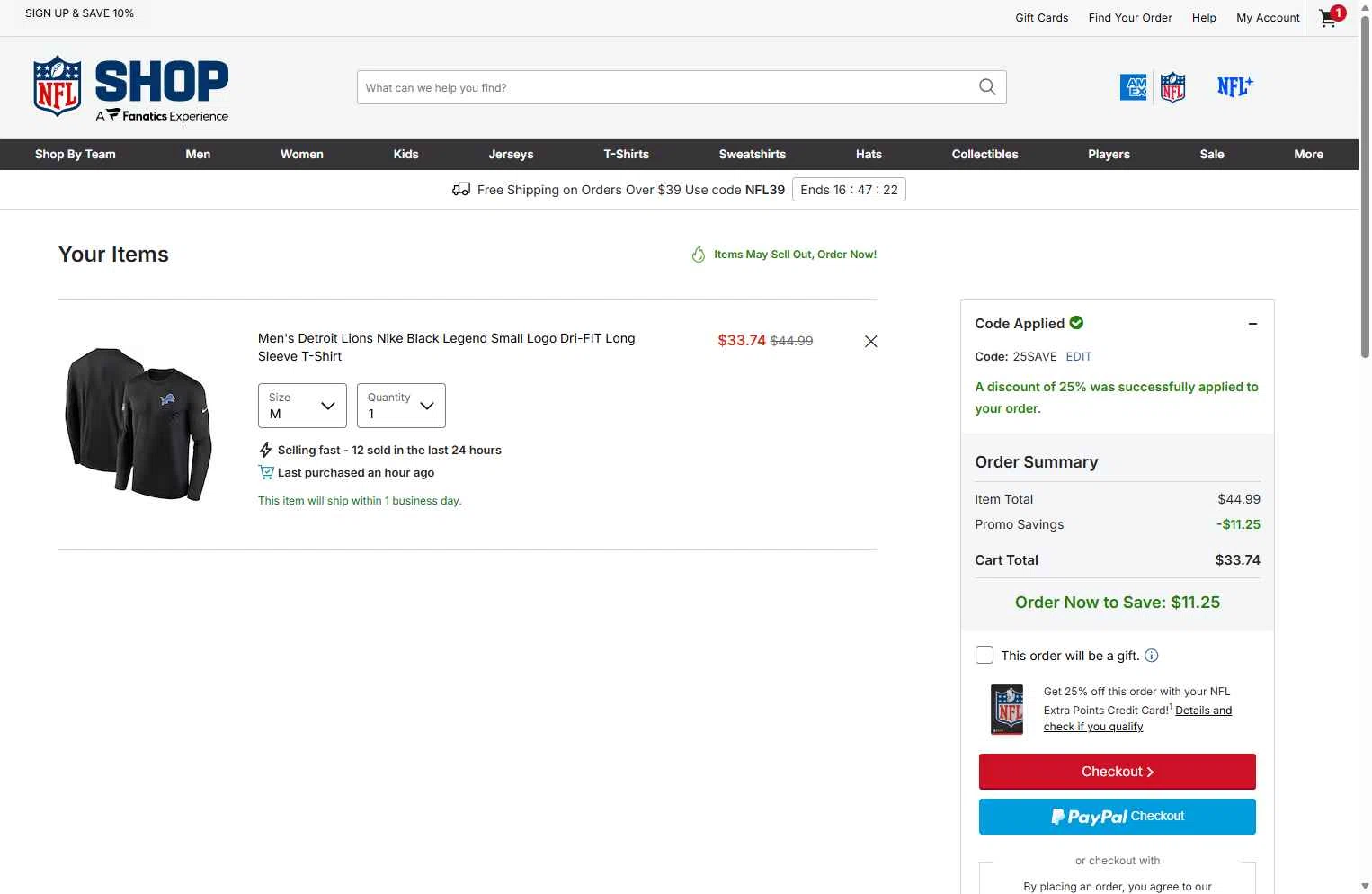Image resolution: width=1372 pixels, height=894 pixels.
Task: Click the red Checkout button
Action: (x=1118, y=772)
